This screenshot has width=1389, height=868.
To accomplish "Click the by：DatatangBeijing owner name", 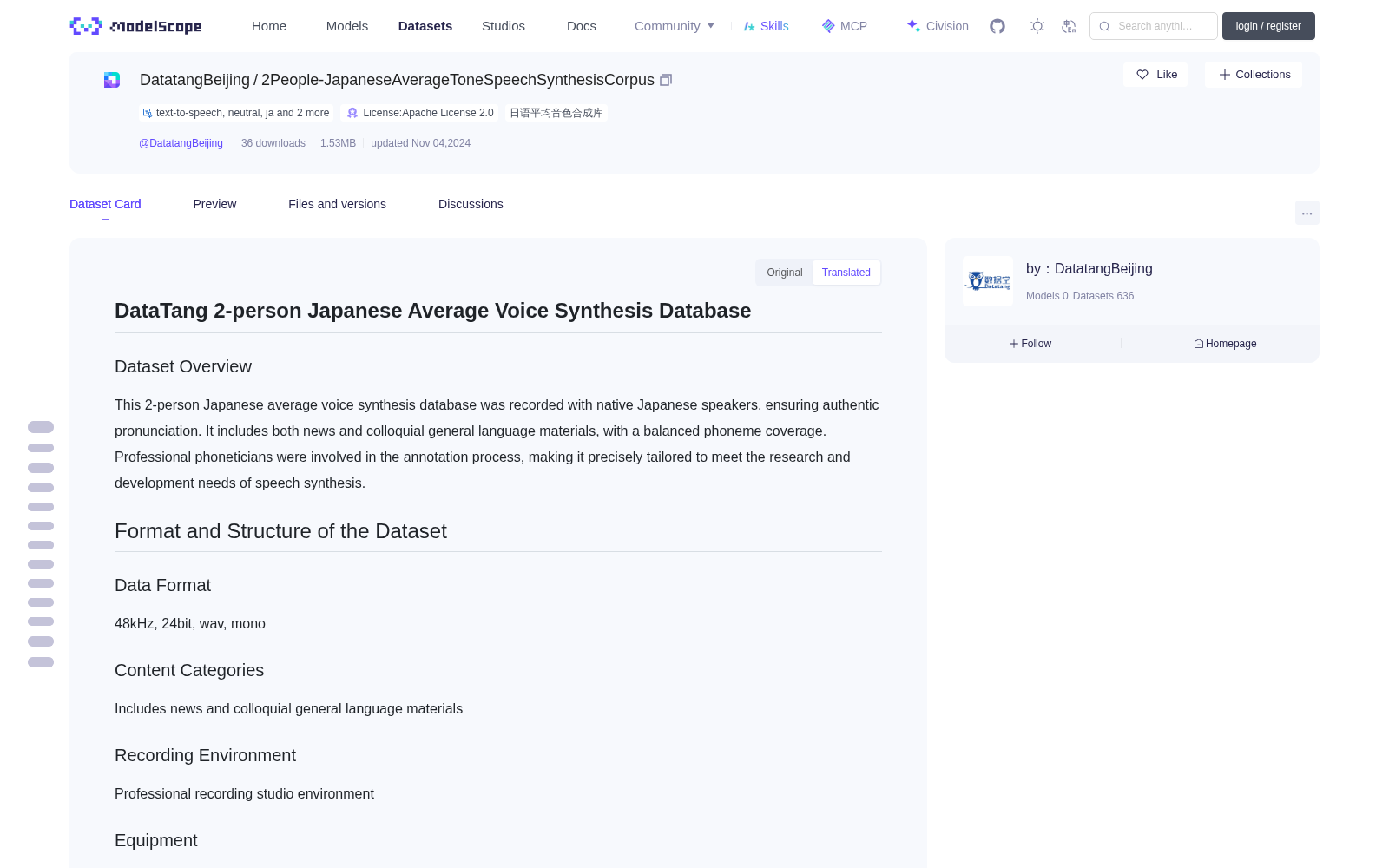I will 1089,269.
